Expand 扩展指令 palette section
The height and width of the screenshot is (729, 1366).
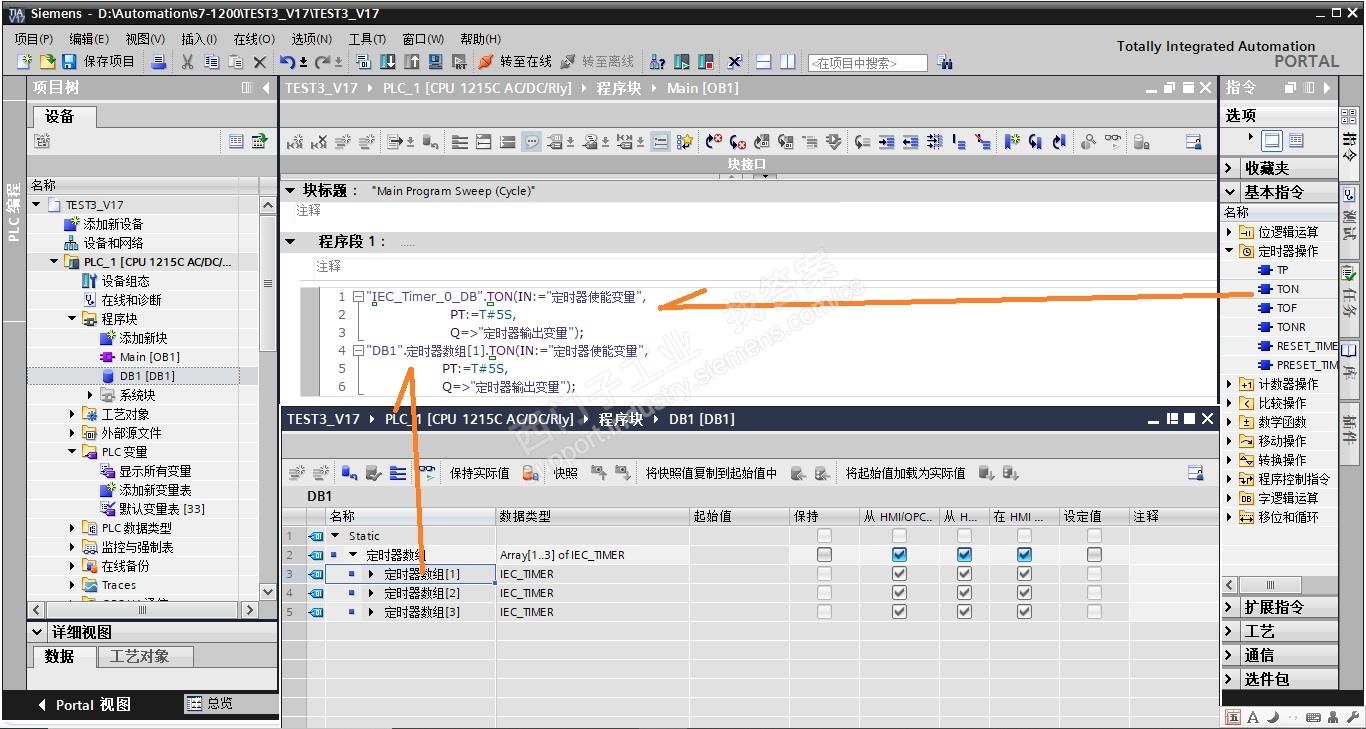pyautogui.click(x=1230, y=607)
